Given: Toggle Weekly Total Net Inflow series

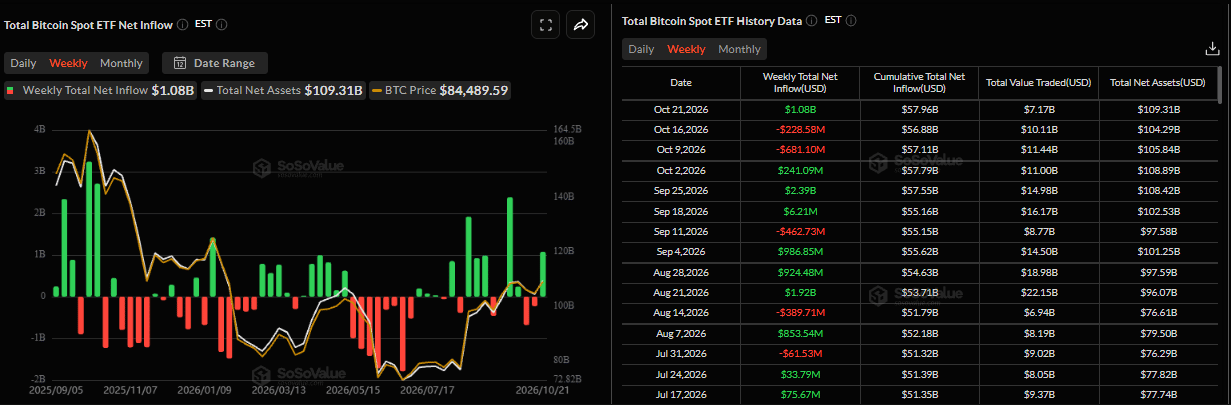Looking at the screenshot, I should [x=100, y=90].
